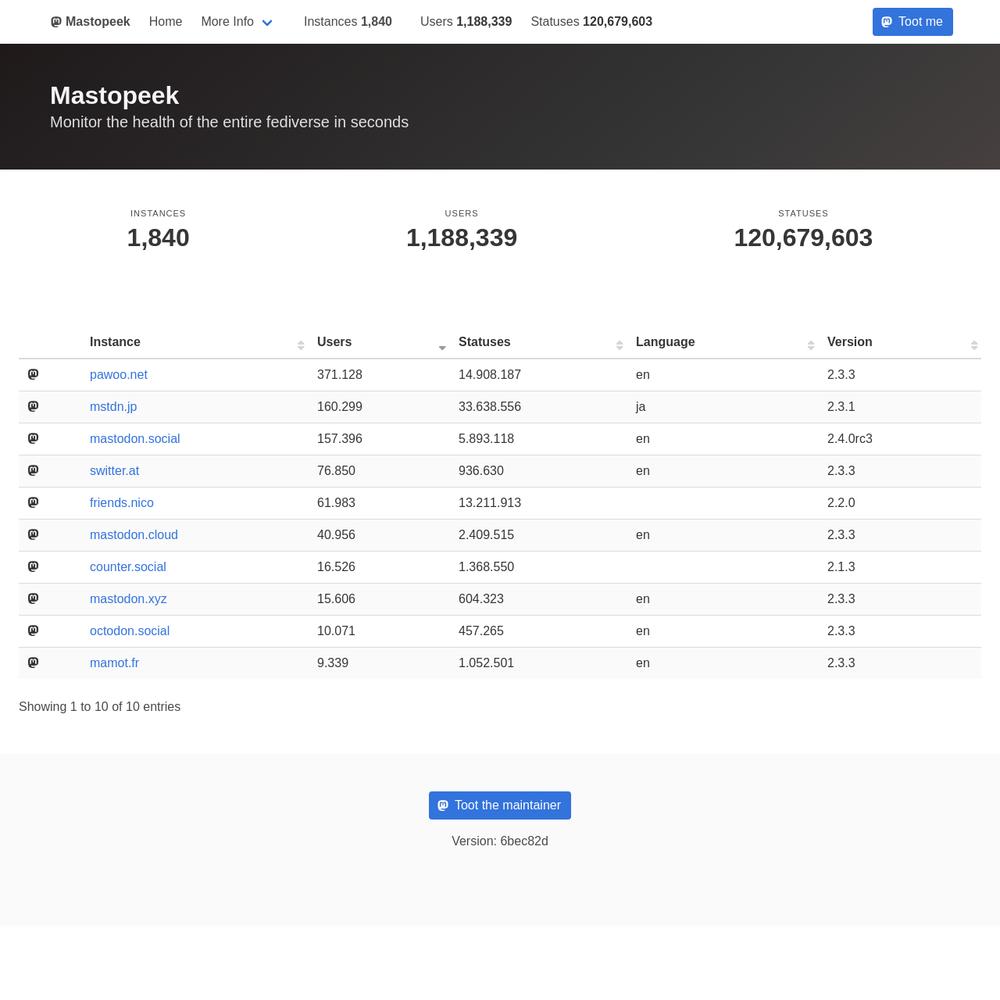
Task: Open the pawoo.net instance link
Action: click(119, 374)
